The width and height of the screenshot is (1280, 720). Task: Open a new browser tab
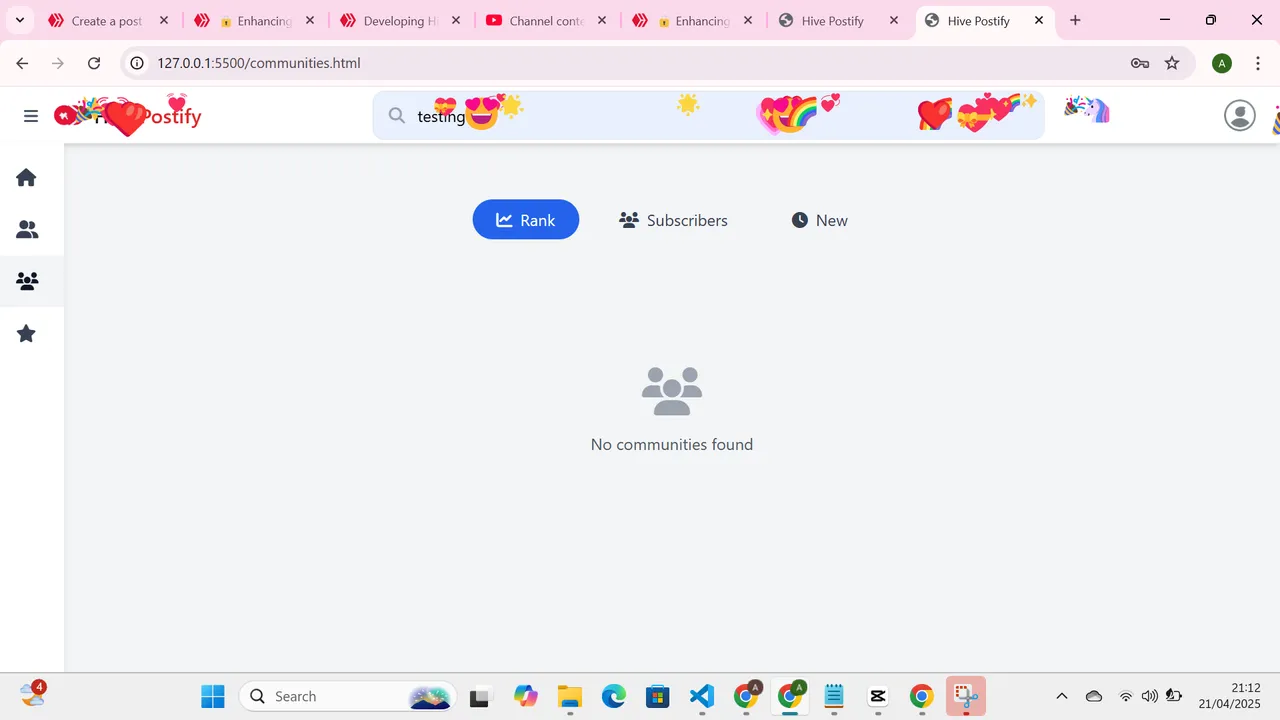click(1075, 20)
